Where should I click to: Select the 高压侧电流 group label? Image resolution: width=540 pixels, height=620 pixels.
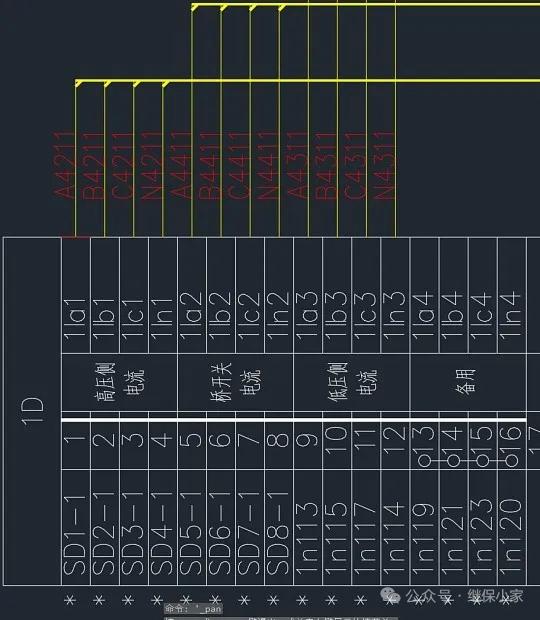[x=120, y=382]
